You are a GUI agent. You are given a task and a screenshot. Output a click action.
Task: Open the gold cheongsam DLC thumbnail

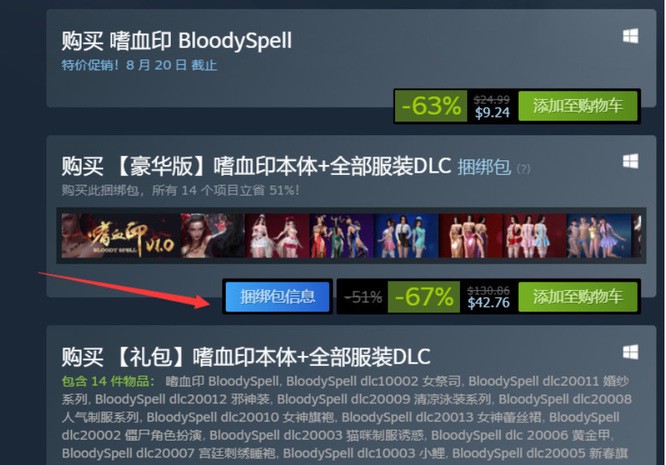tap(470, 236)
